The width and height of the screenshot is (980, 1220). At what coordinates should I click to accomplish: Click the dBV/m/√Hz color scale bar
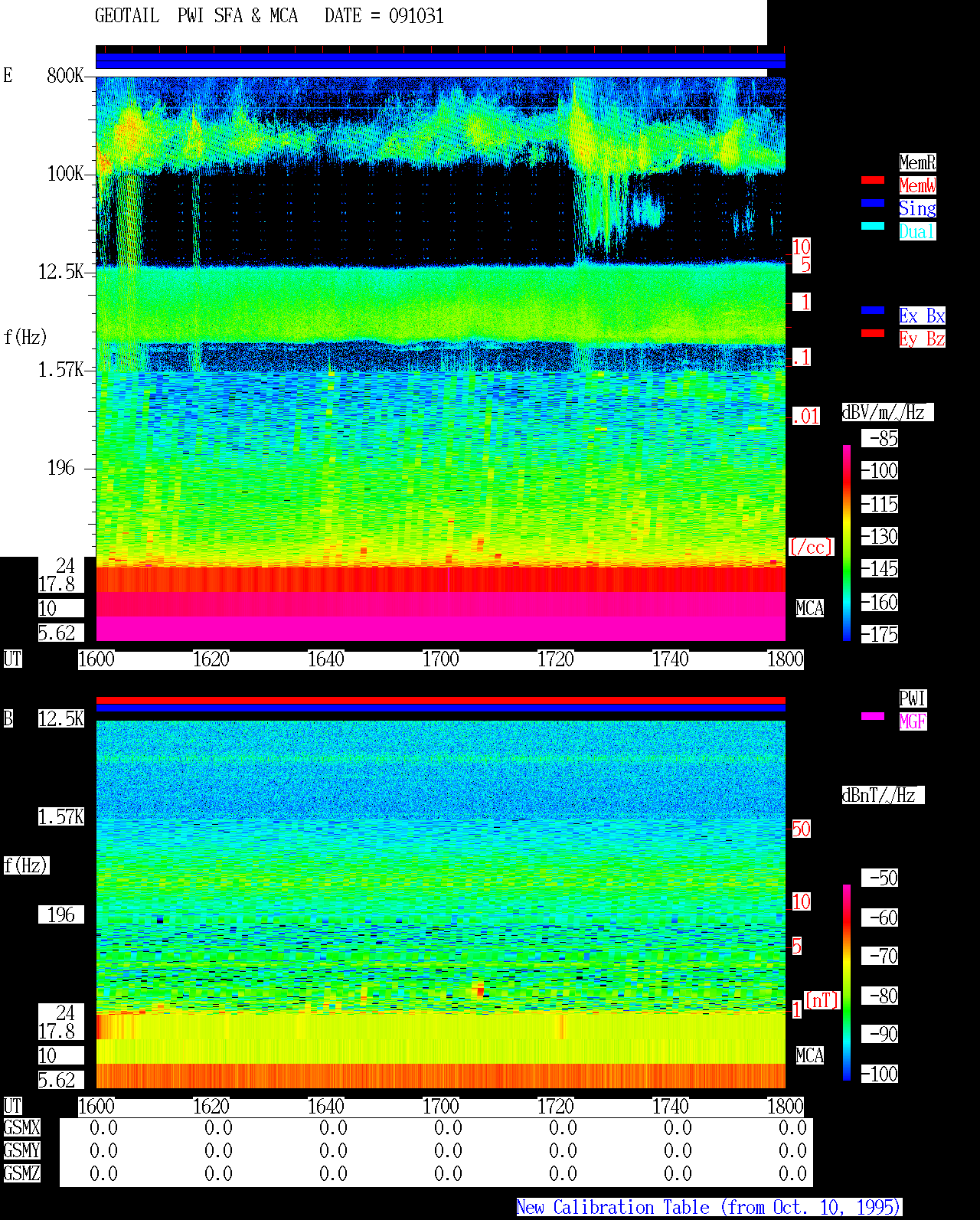pyautogui.click(x=847, y=542)
